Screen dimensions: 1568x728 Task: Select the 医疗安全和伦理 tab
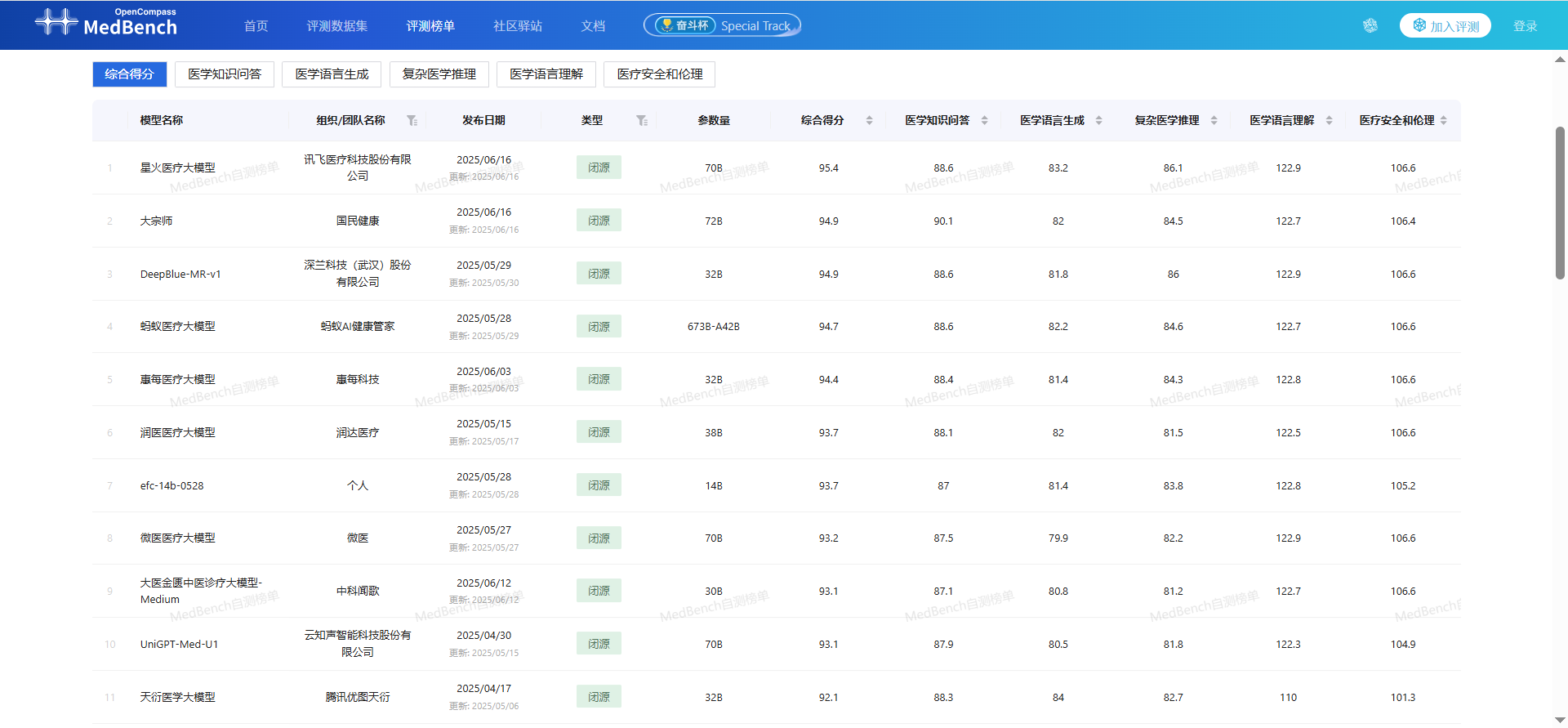coord(660,74)
